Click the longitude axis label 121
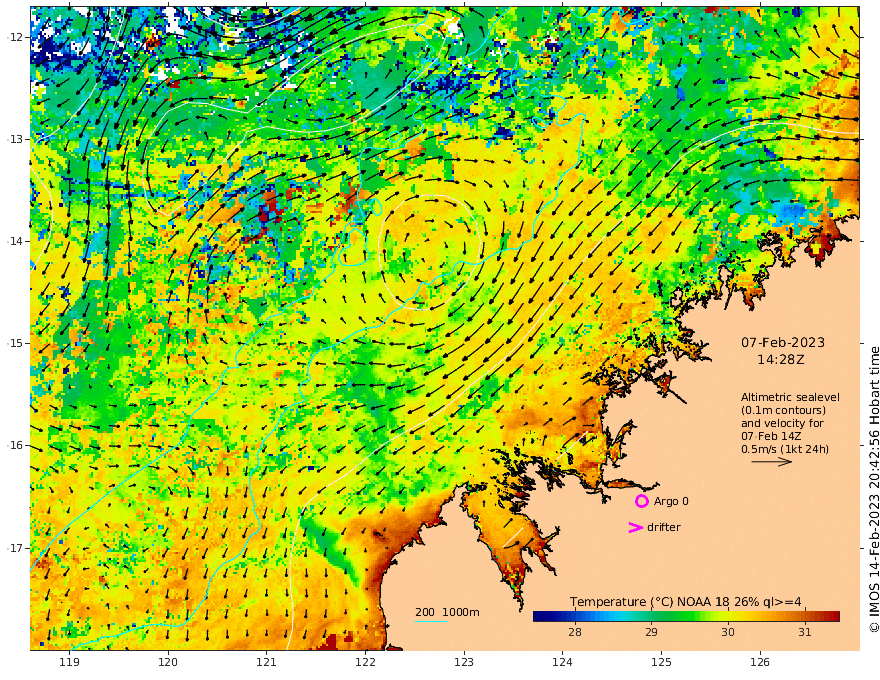Viewport: 880px width, 680px height. tap(267, 663)
